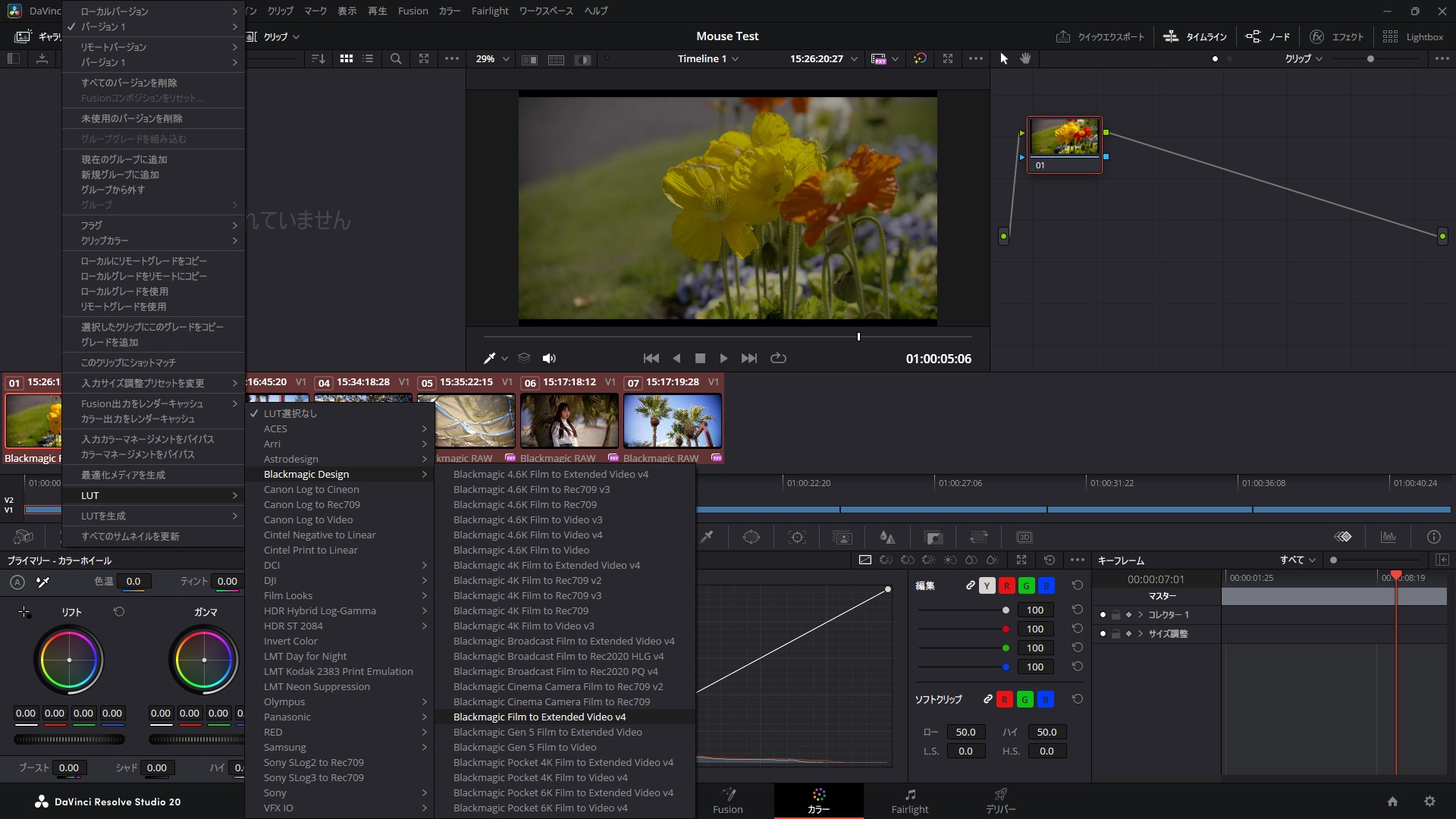Toggle the green channel curve button
The width and height of the screenshot is (1456, 819).
point(1026,585)
